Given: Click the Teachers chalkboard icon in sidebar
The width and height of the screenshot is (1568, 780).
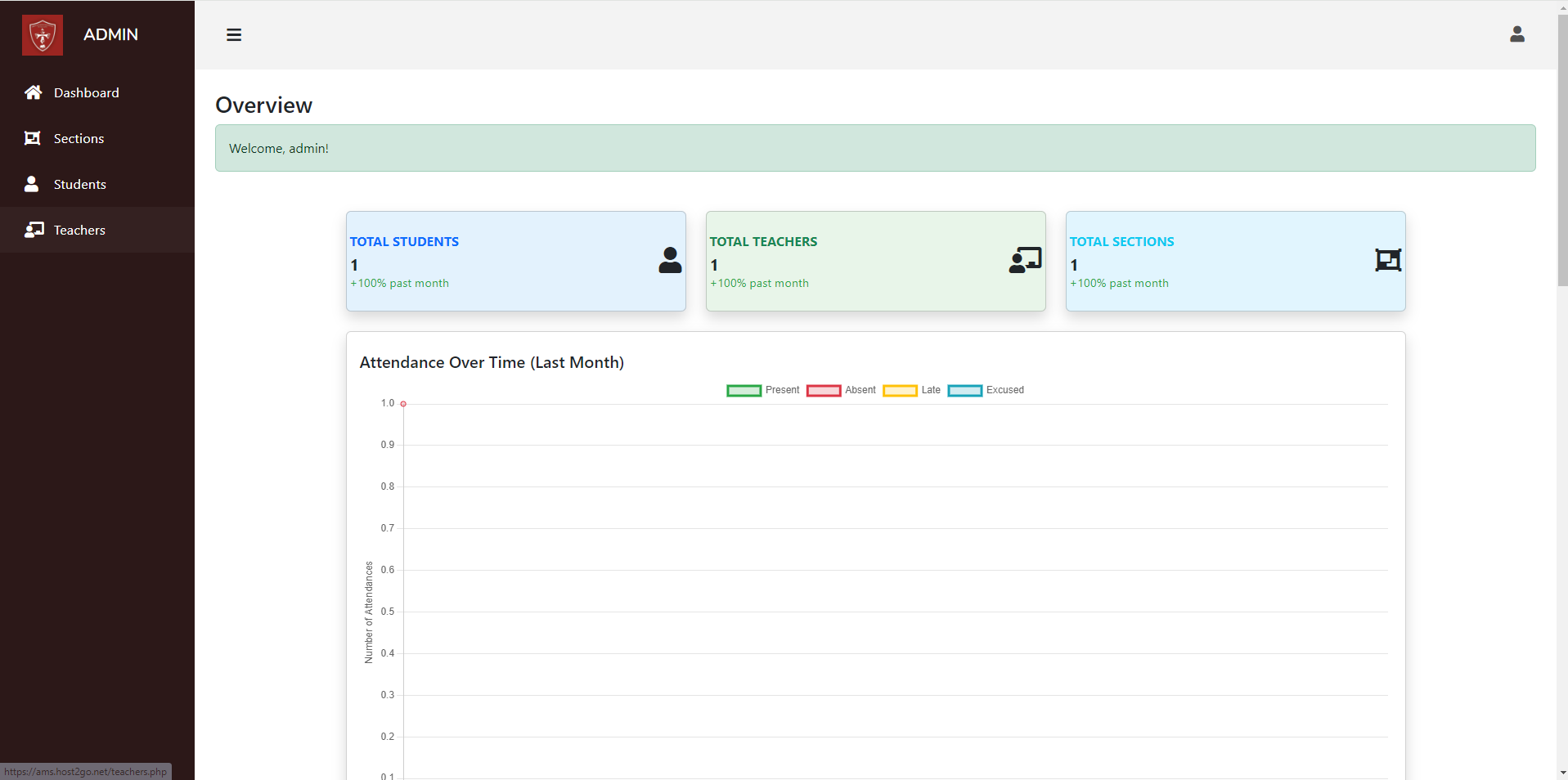Looking at the screenshot, I should tap(34, 230).
